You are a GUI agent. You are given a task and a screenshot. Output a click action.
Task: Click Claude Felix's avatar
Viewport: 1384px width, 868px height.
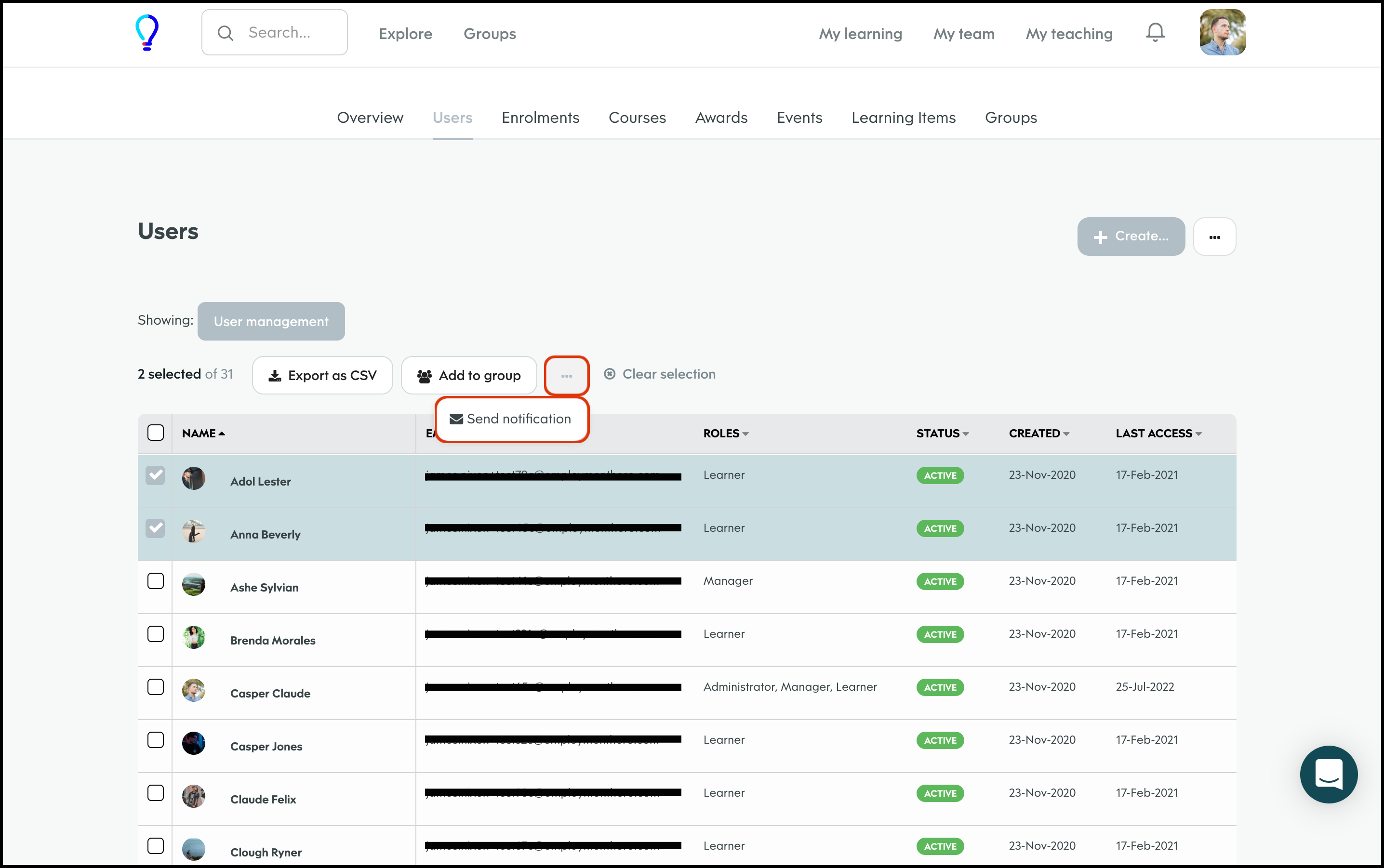click(x=194, y=796)
